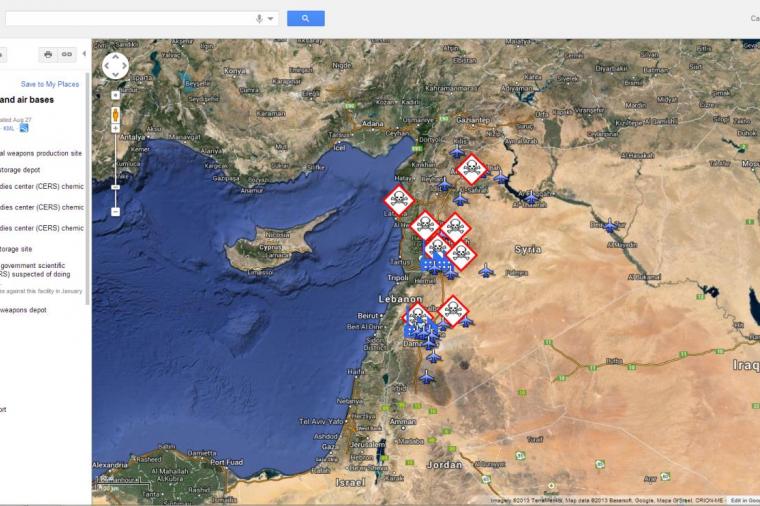Zoom out with the minus button

[115, 211]
